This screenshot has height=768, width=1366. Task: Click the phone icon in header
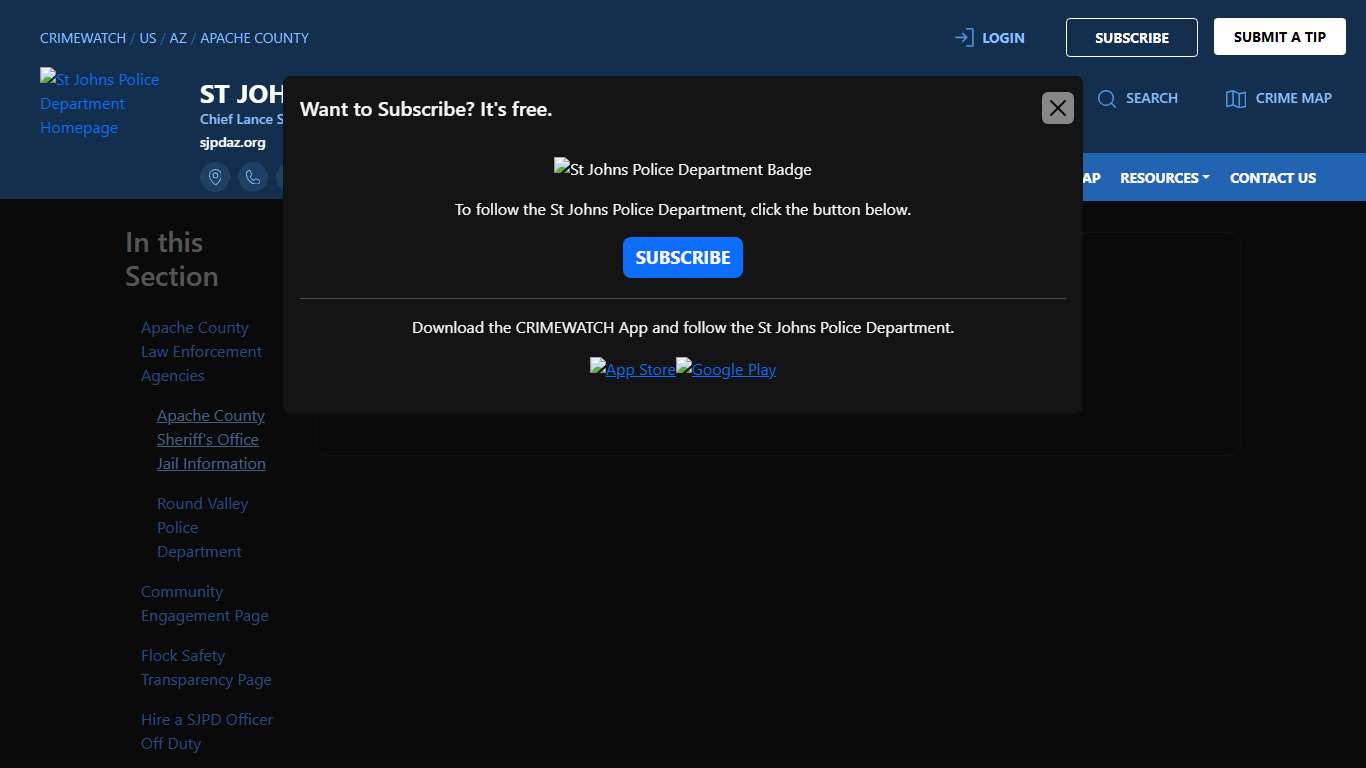[253, 177]
